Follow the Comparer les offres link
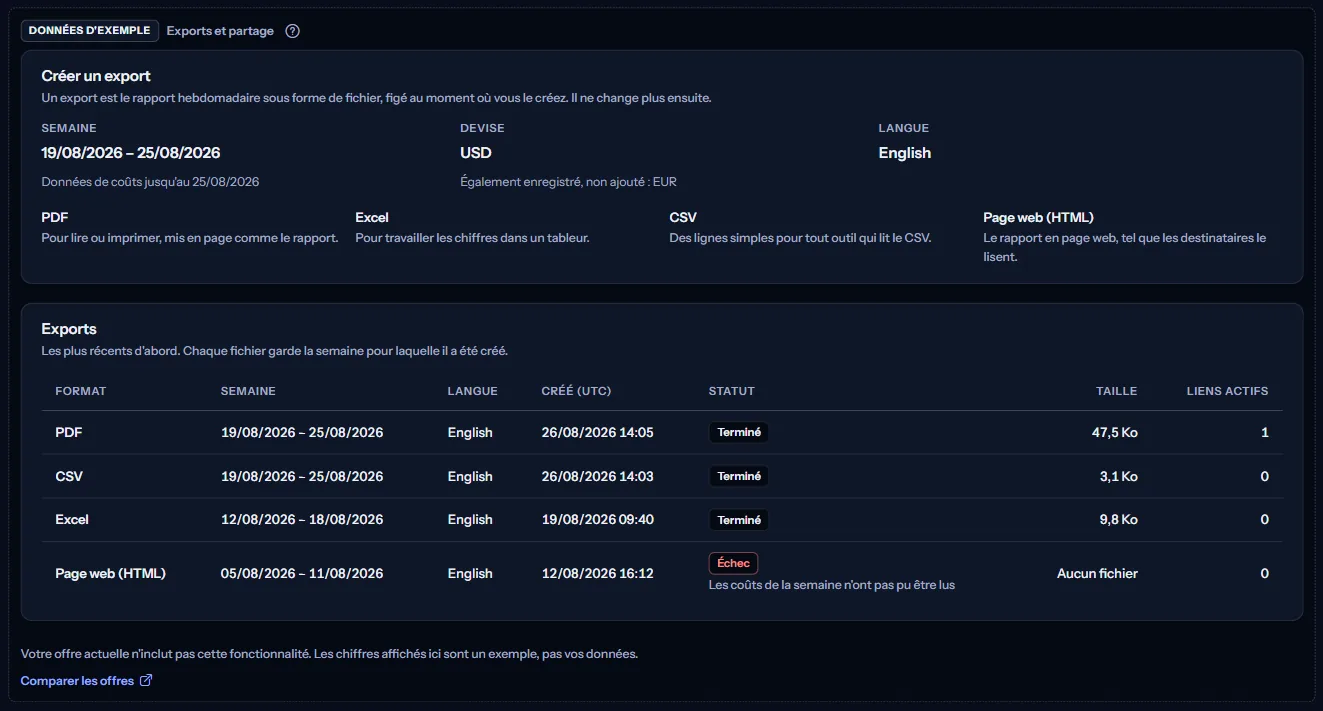 pos(86,681)
